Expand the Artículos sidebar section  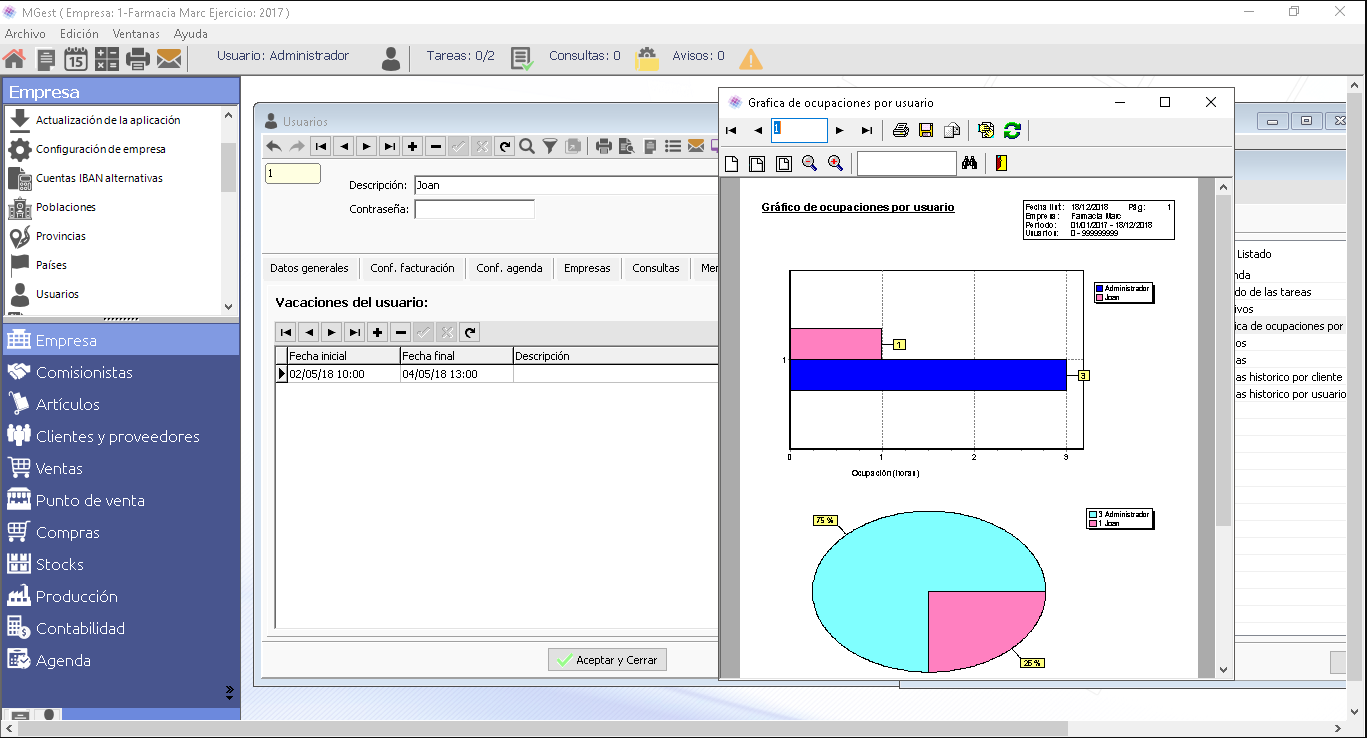tap(120, 404)
